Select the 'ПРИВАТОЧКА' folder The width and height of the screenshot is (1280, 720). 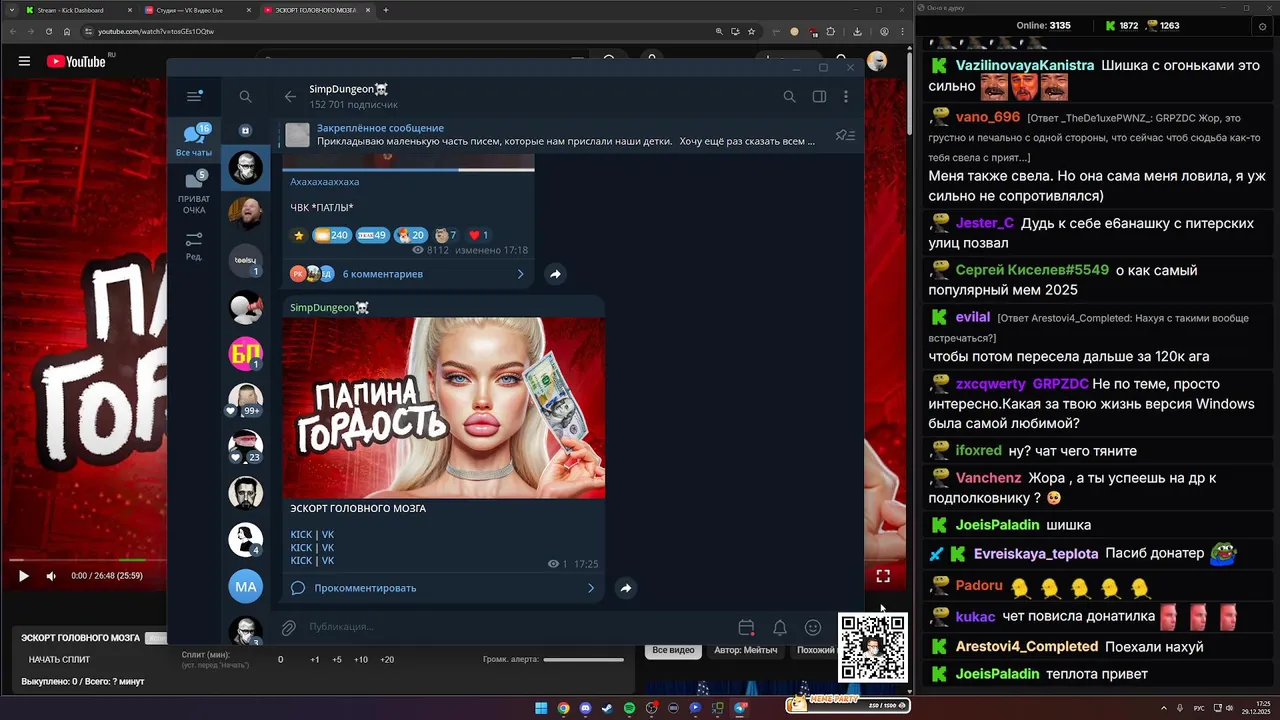194,192
